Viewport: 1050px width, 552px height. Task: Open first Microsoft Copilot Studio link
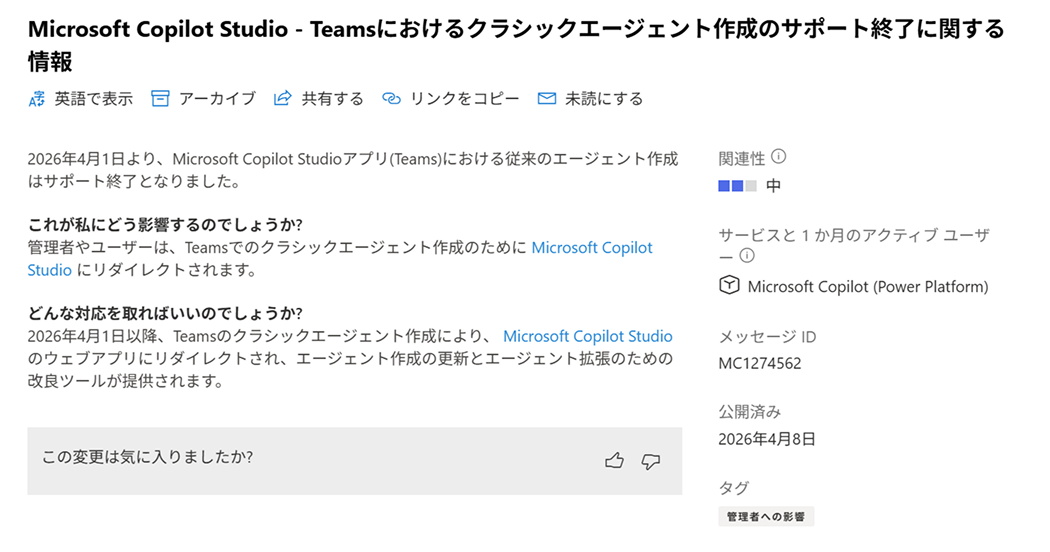591,248
